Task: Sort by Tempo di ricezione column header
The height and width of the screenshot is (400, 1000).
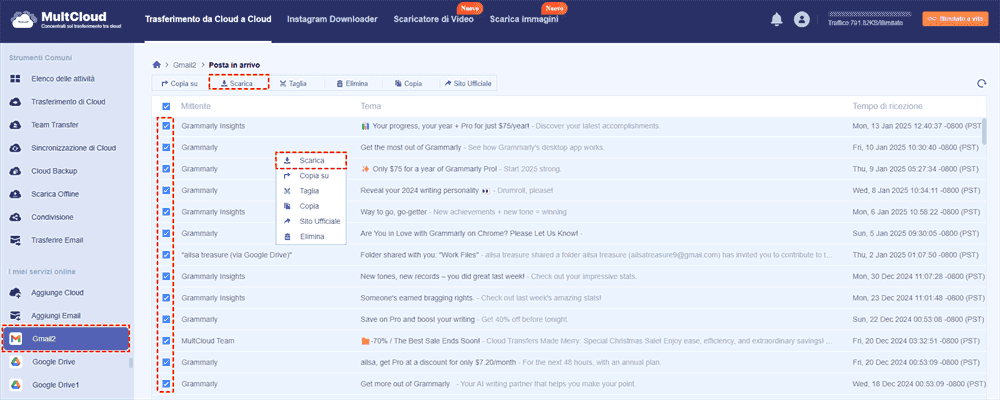Action: pyautogui.click(x=887, y=106)
